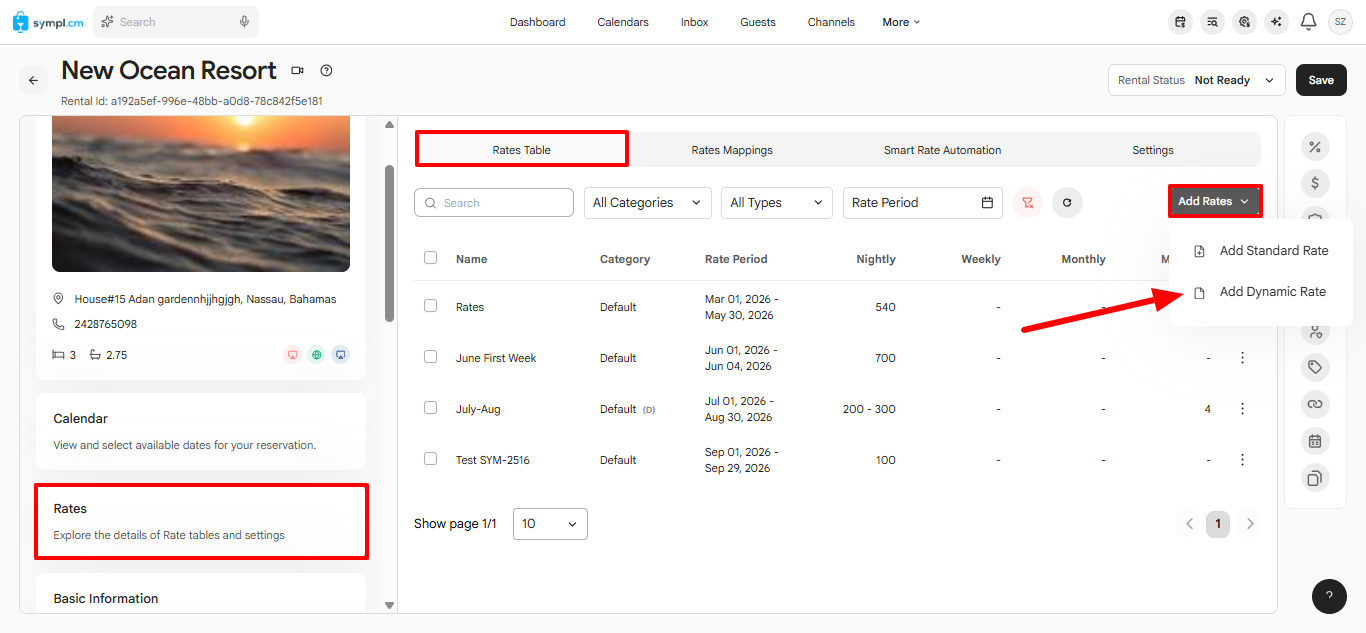Open the copy icon in right sidebar
The width and height of the screenshot is (1366, 633).
(1315, 478)
